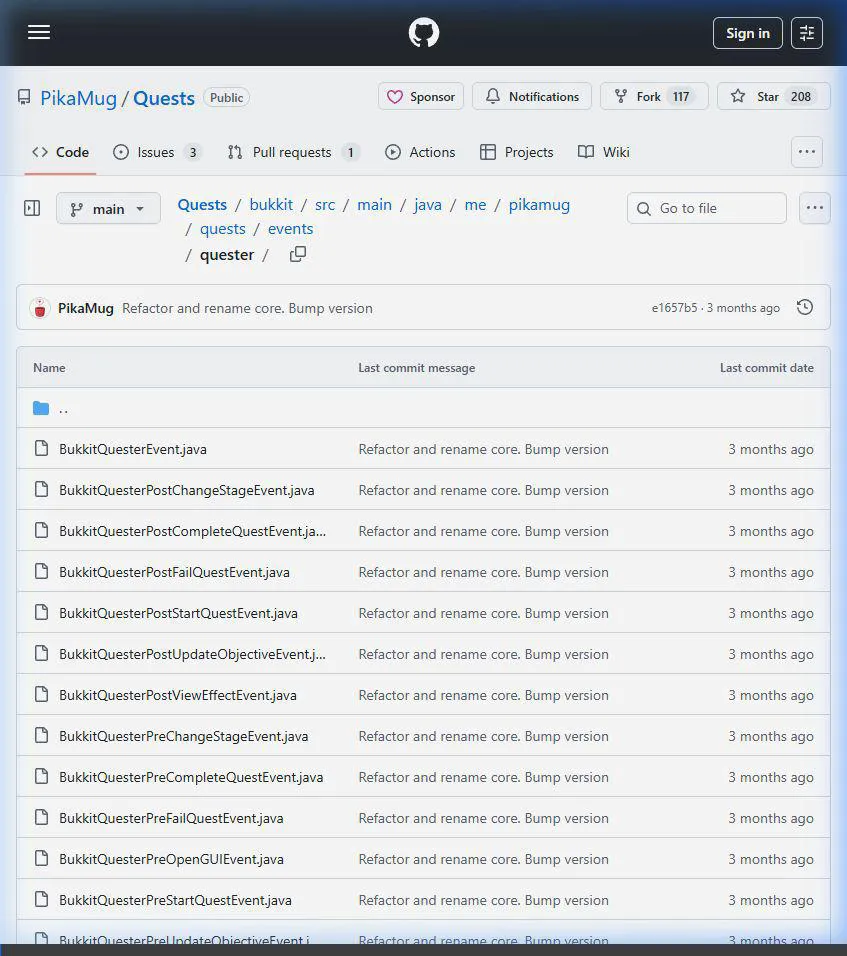The height and width of the screenshot is (956, 847).
Task: Open Notifications for this repository
Action: pos(532,96)
